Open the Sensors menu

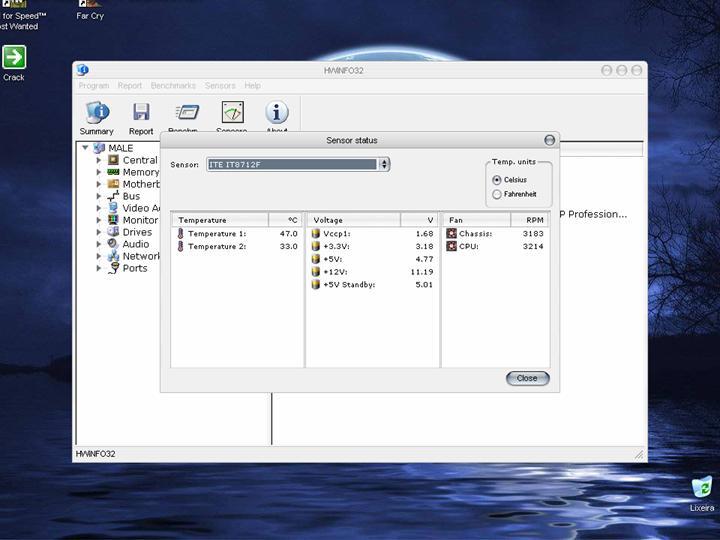220,86
